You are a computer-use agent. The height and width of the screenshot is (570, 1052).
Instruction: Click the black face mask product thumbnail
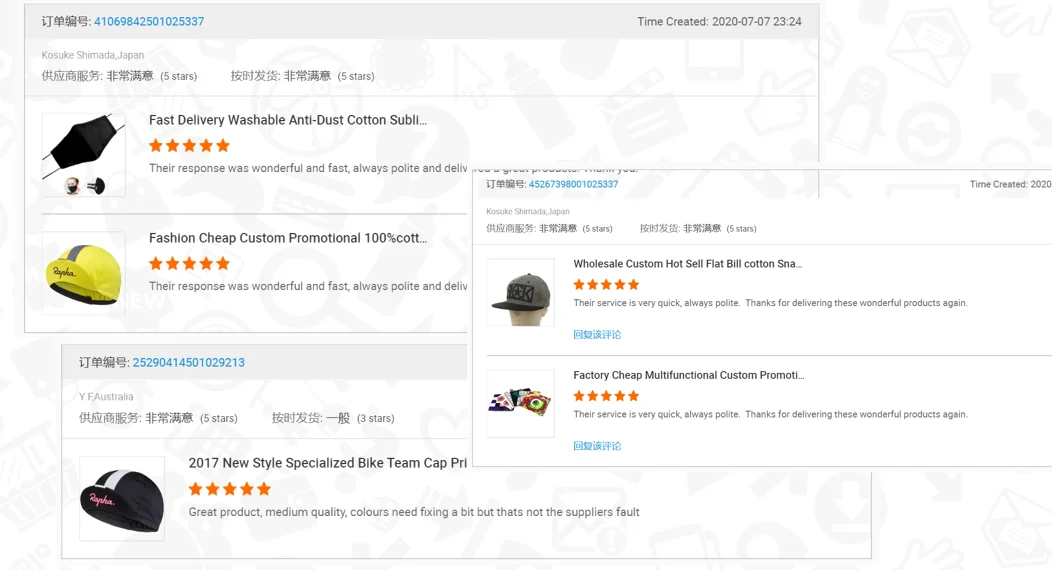pyautogui.click(x=83, y=154)
